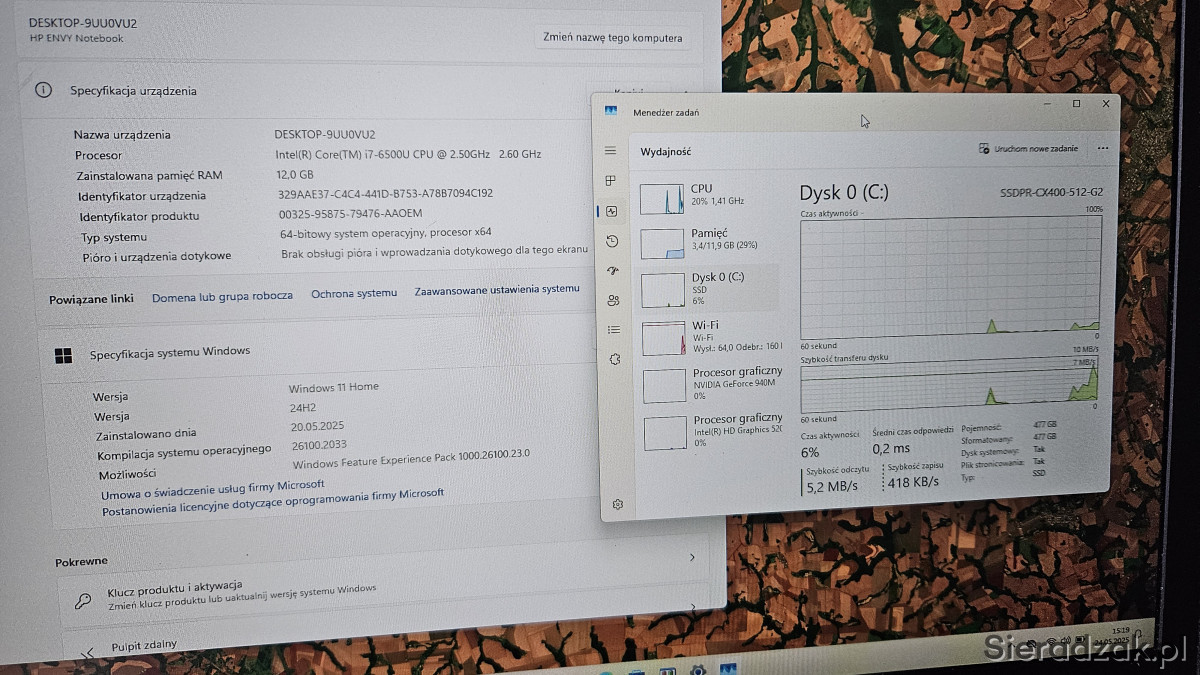Open the Details page in Task Manager
Viewport: 1200px width, 675px height.
(614, 329)
